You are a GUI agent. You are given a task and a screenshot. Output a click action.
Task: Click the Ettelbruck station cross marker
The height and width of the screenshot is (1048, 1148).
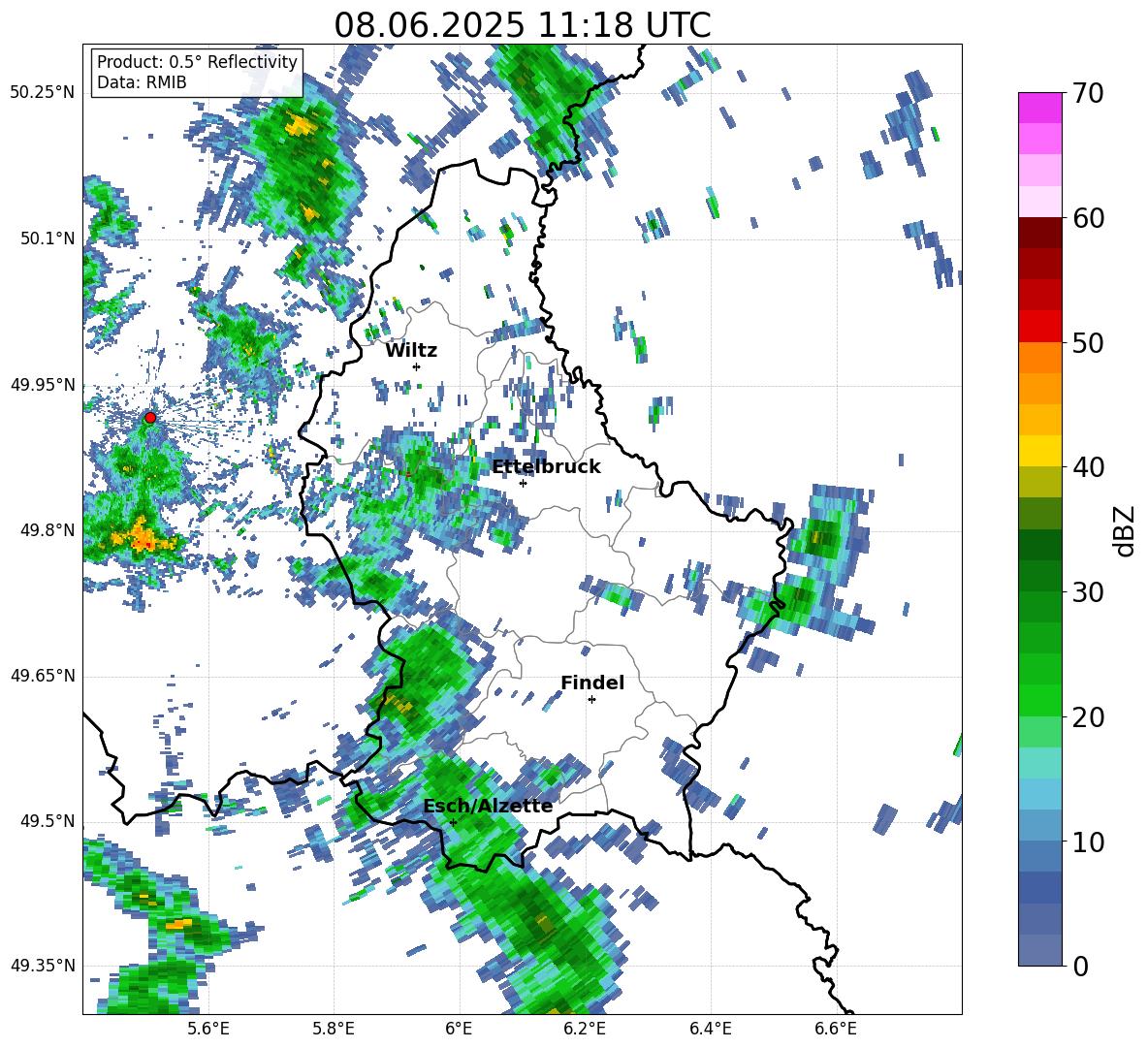[x=523, y=483]
